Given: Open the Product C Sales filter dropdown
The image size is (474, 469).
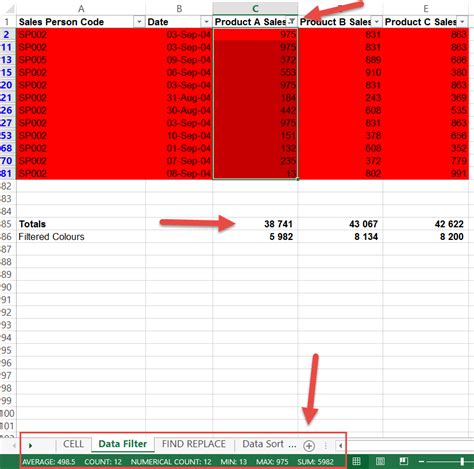Looking at the screenshot, I should pos(462,22).
